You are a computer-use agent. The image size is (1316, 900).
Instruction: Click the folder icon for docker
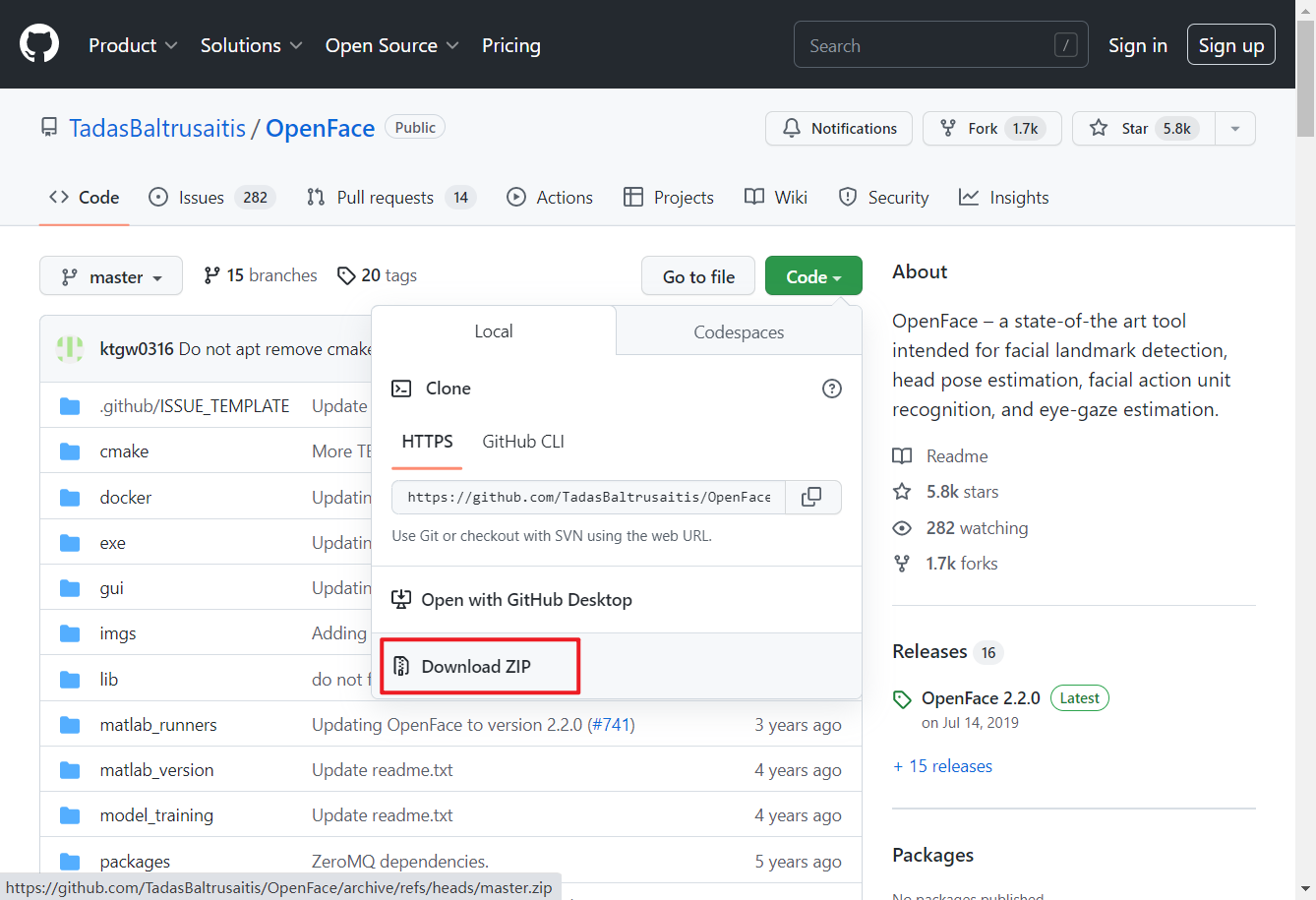pyautogui.click(x=70, y=497)
